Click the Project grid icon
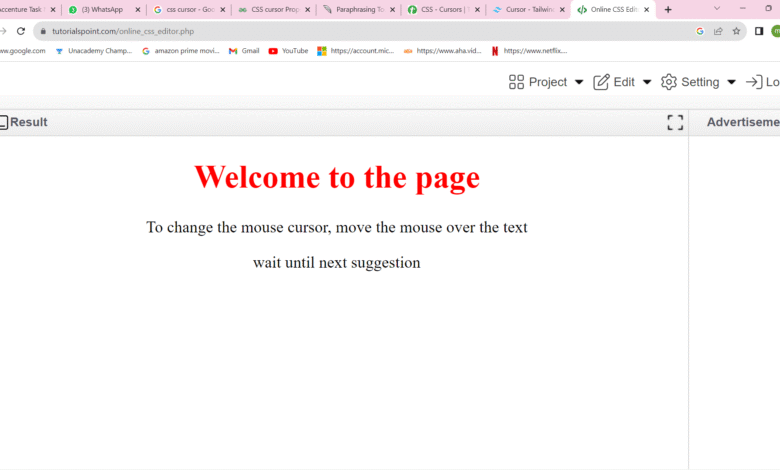Viewport: 780px width, 470px height. point(516,82)
